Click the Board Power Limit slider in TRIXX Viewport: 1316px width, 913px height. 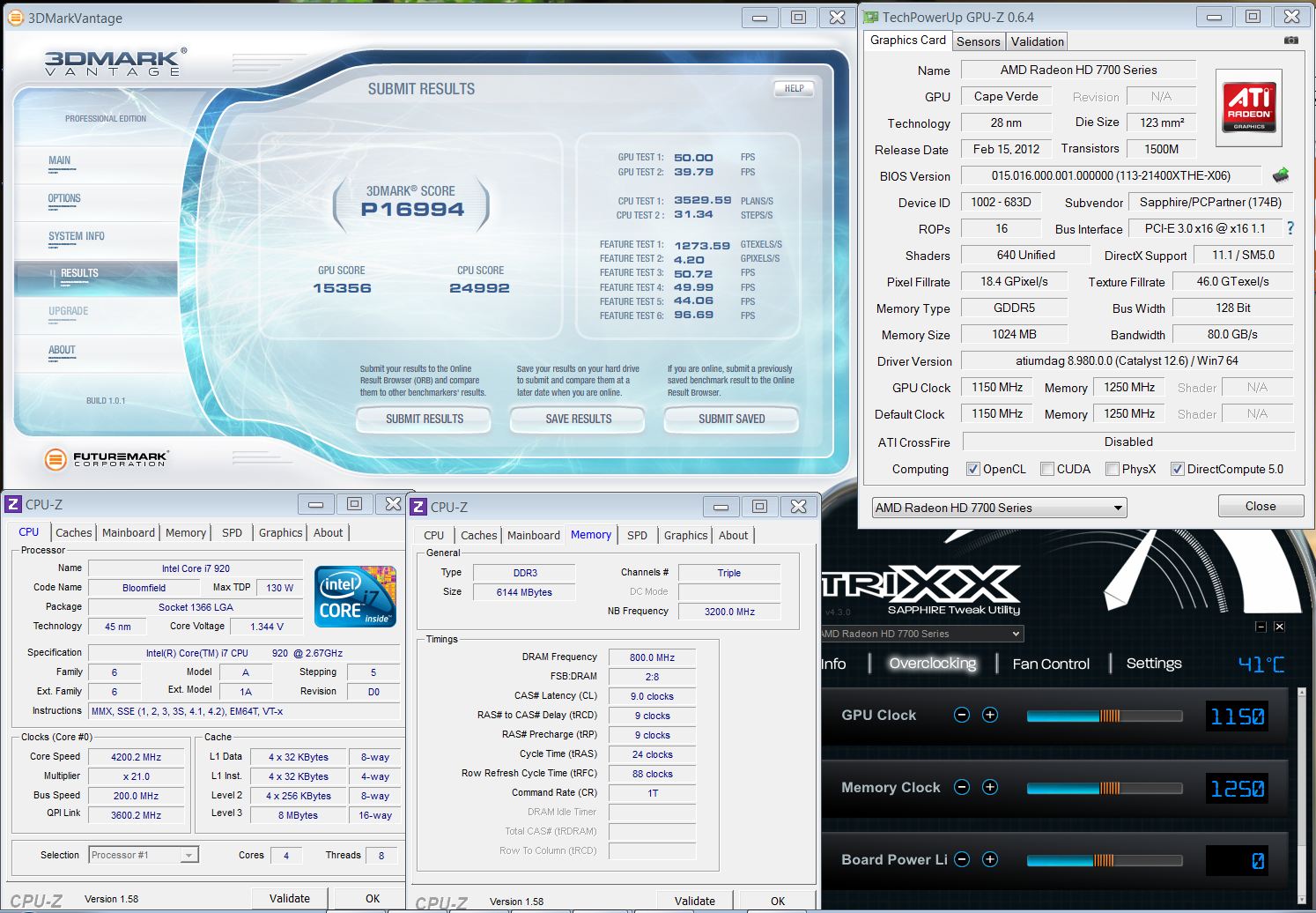[x=1105, y=860]
